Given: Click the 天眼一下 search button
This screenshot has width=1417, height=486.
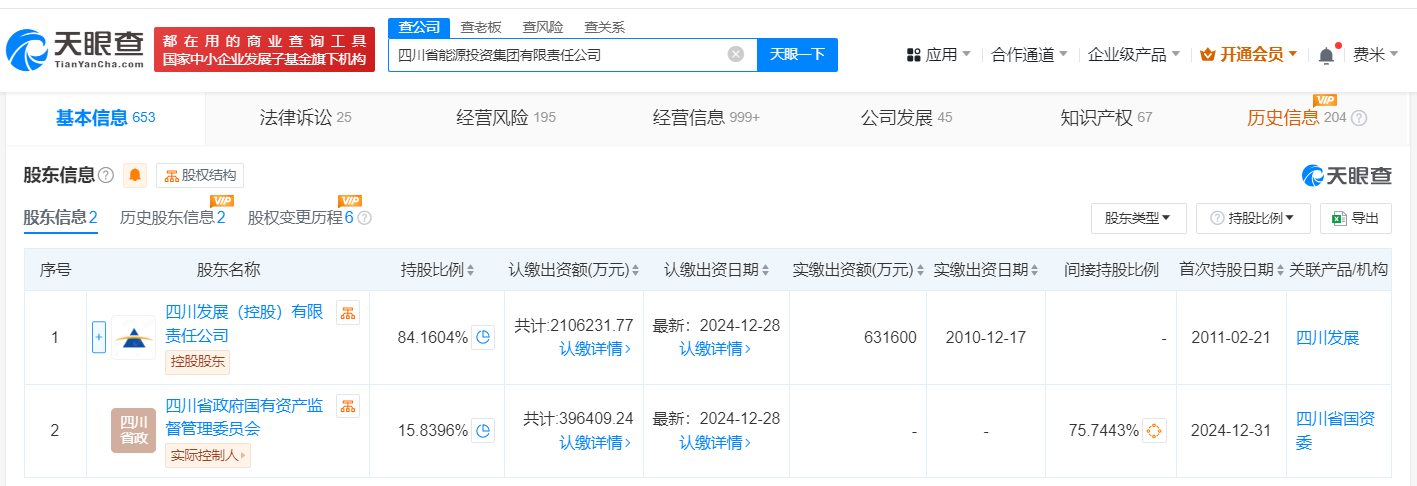Looking at the screenshot, I should click(797, 55).
